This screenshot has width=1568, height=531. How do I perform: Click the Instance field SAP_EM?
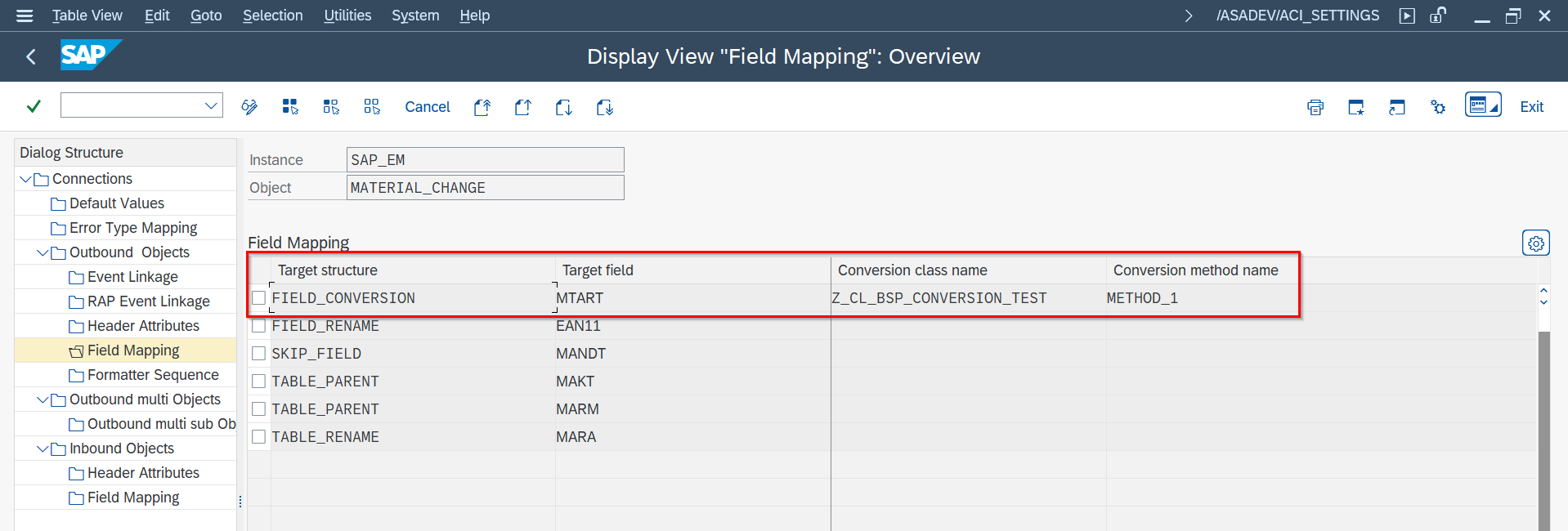point(486,160)
